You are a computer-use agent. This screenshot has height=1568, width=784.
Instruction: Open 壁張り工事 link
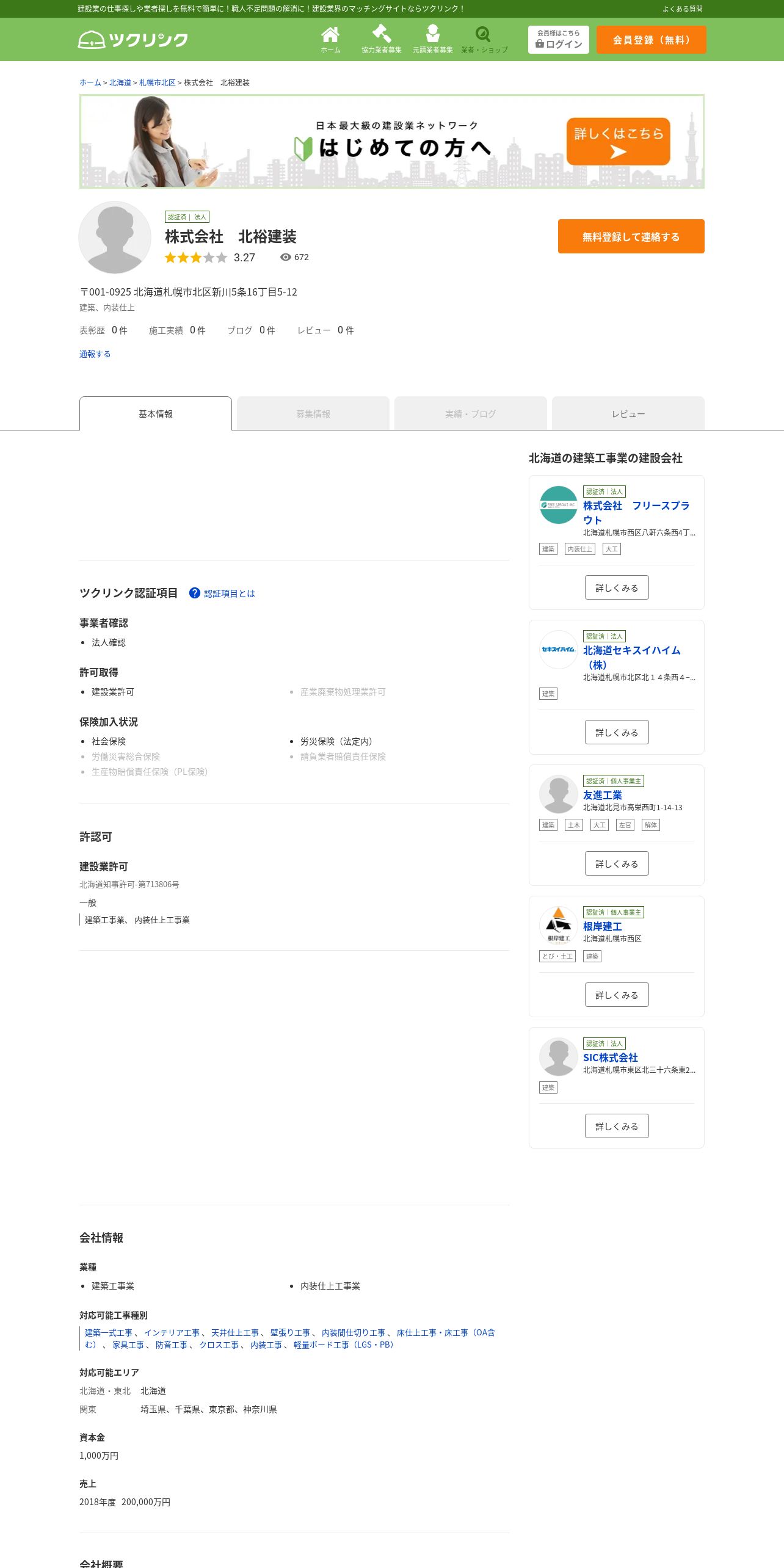point(291,1332)
